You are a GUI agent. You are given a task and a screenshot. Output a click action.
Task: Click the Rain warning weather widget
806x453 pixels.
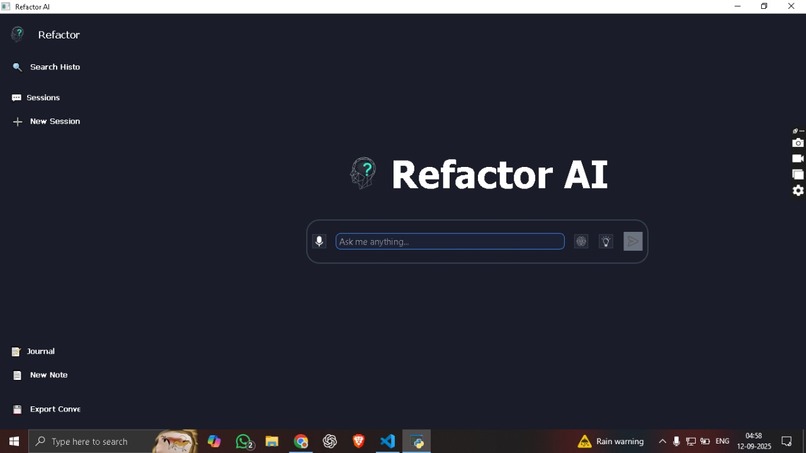[610, 441]
